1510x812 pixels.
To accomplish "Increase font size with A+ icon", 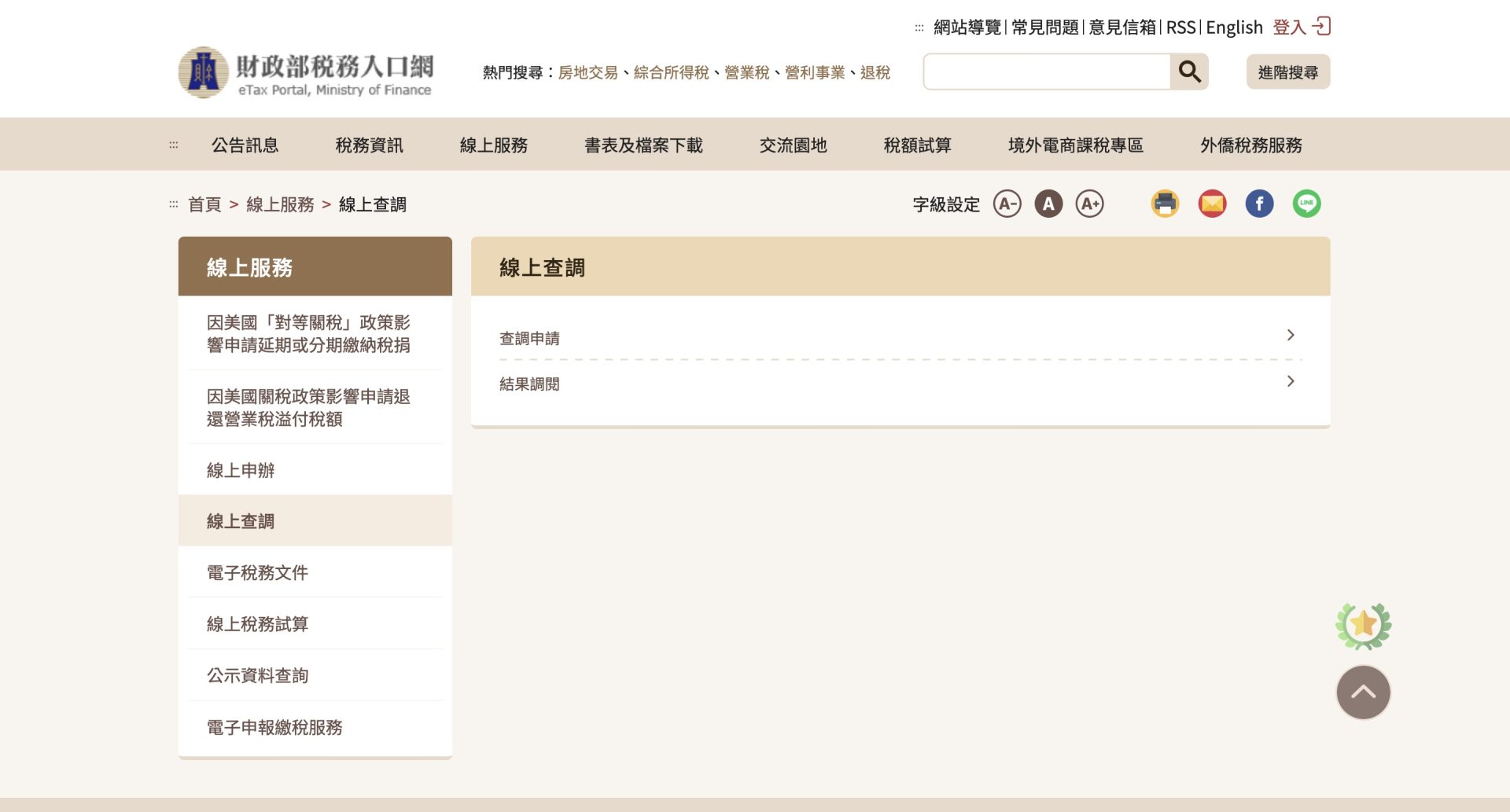I will click(x=1089, y=204).
